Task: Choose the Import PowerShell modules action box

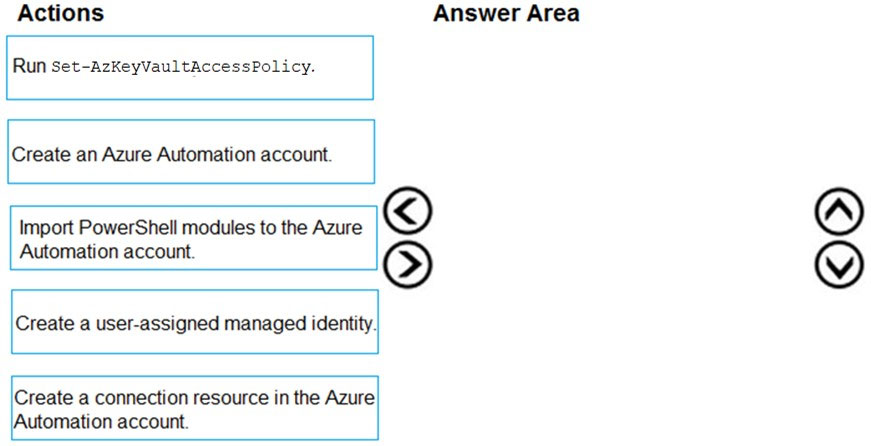Action: pos(194,238)
